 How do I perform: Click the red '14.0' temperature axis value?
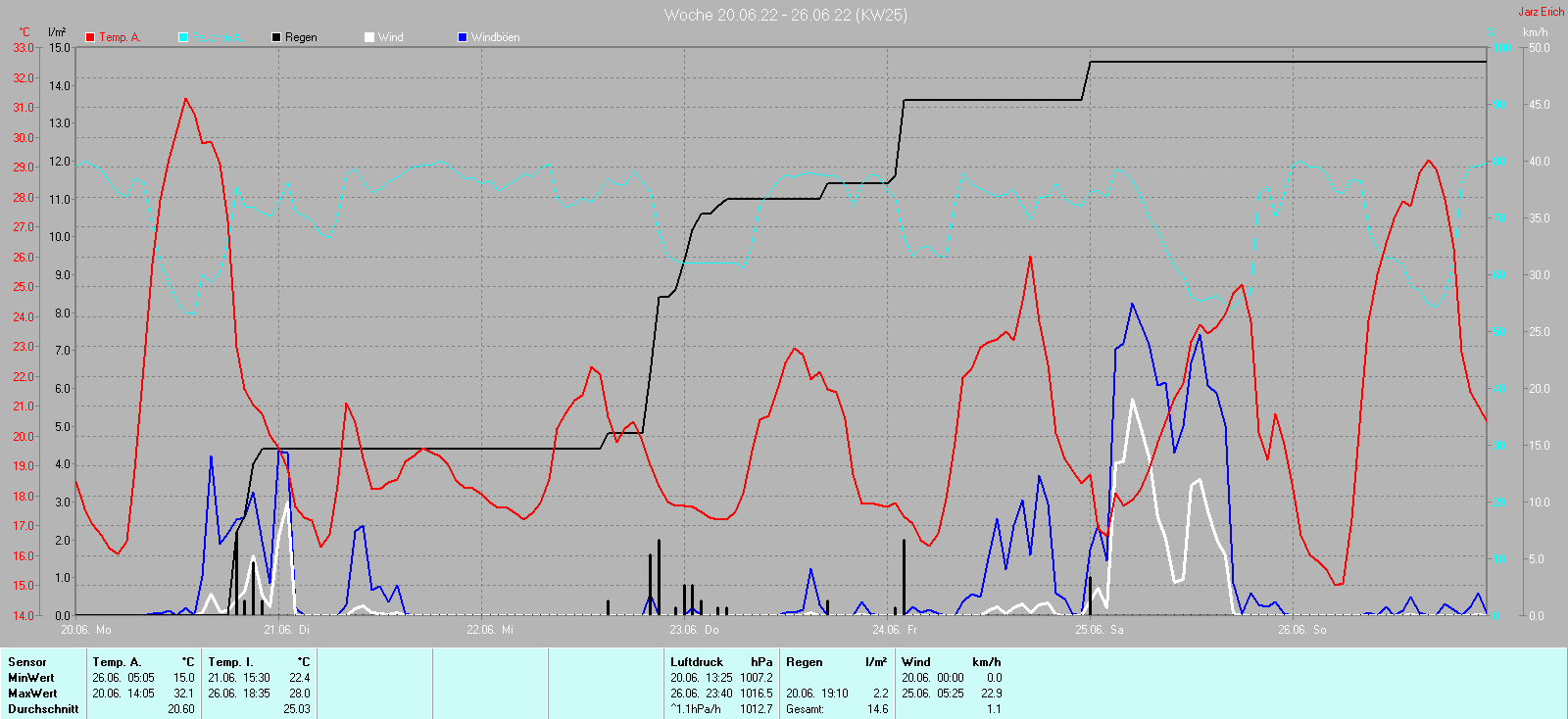point(24,615)
